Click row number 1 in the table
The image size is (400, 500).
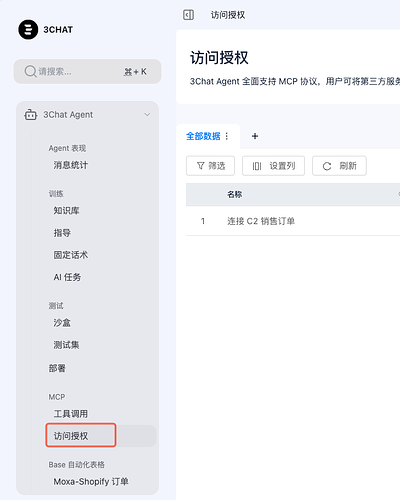pyautogui.click(x=203, y=221)
